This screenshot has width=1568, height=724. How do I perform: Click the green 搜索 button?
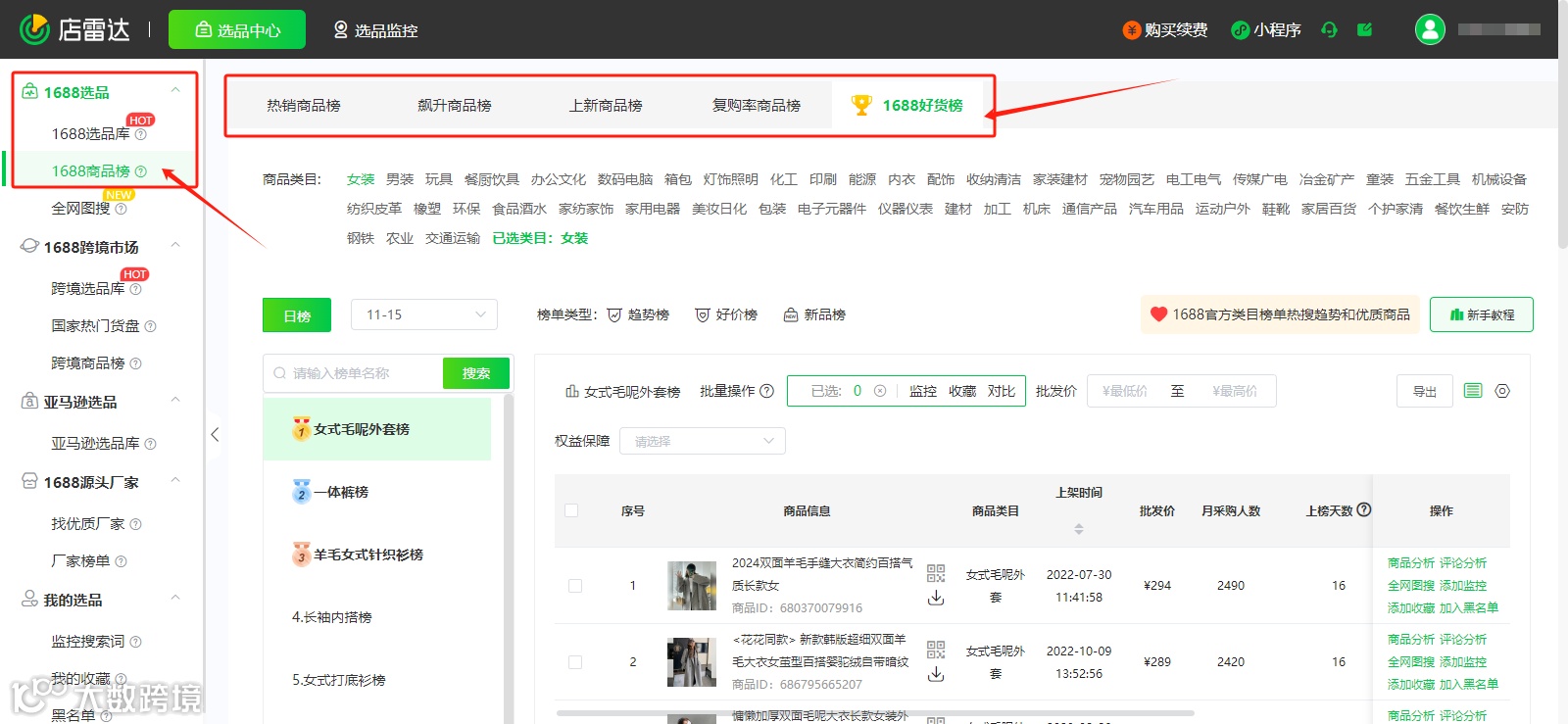pyautogui.click(x=476, y=373)
